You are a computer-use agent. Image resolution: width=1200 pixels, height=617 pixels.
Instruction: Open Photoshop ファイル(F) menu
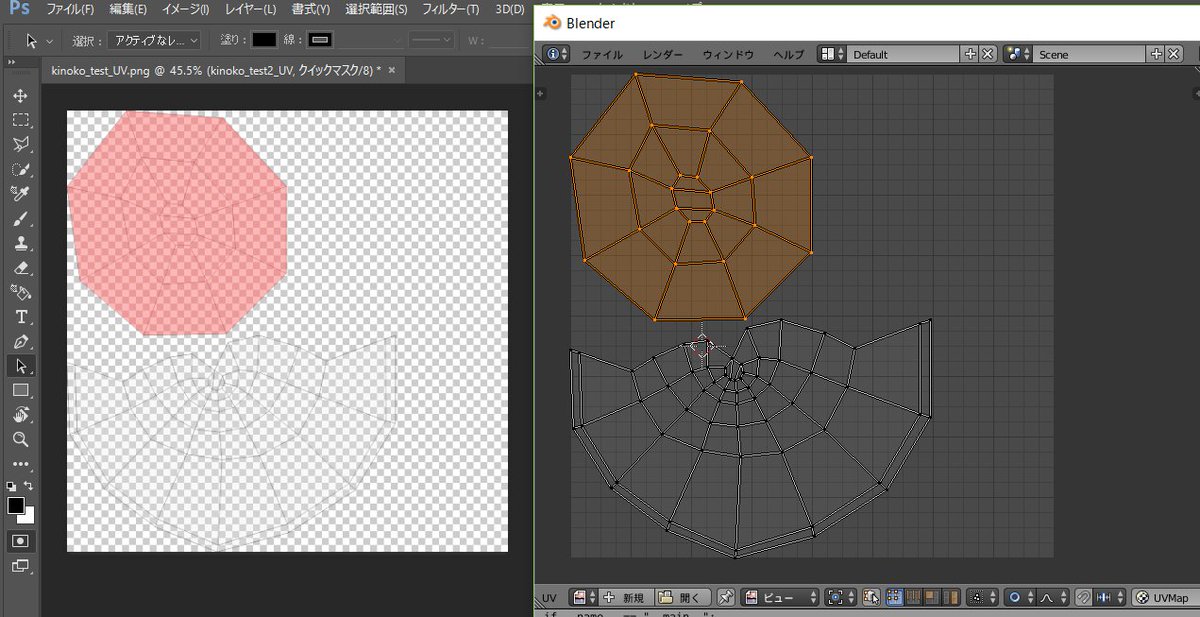tap(70, 9)
